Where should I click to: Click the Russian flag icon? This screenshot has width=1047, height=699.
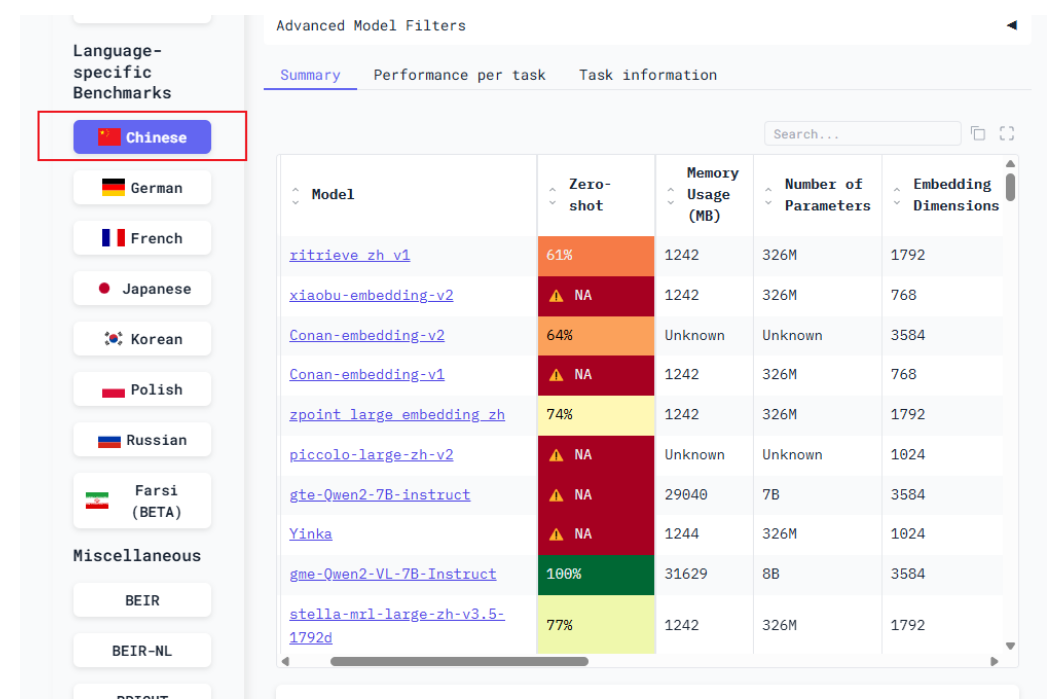click(109, 441)
